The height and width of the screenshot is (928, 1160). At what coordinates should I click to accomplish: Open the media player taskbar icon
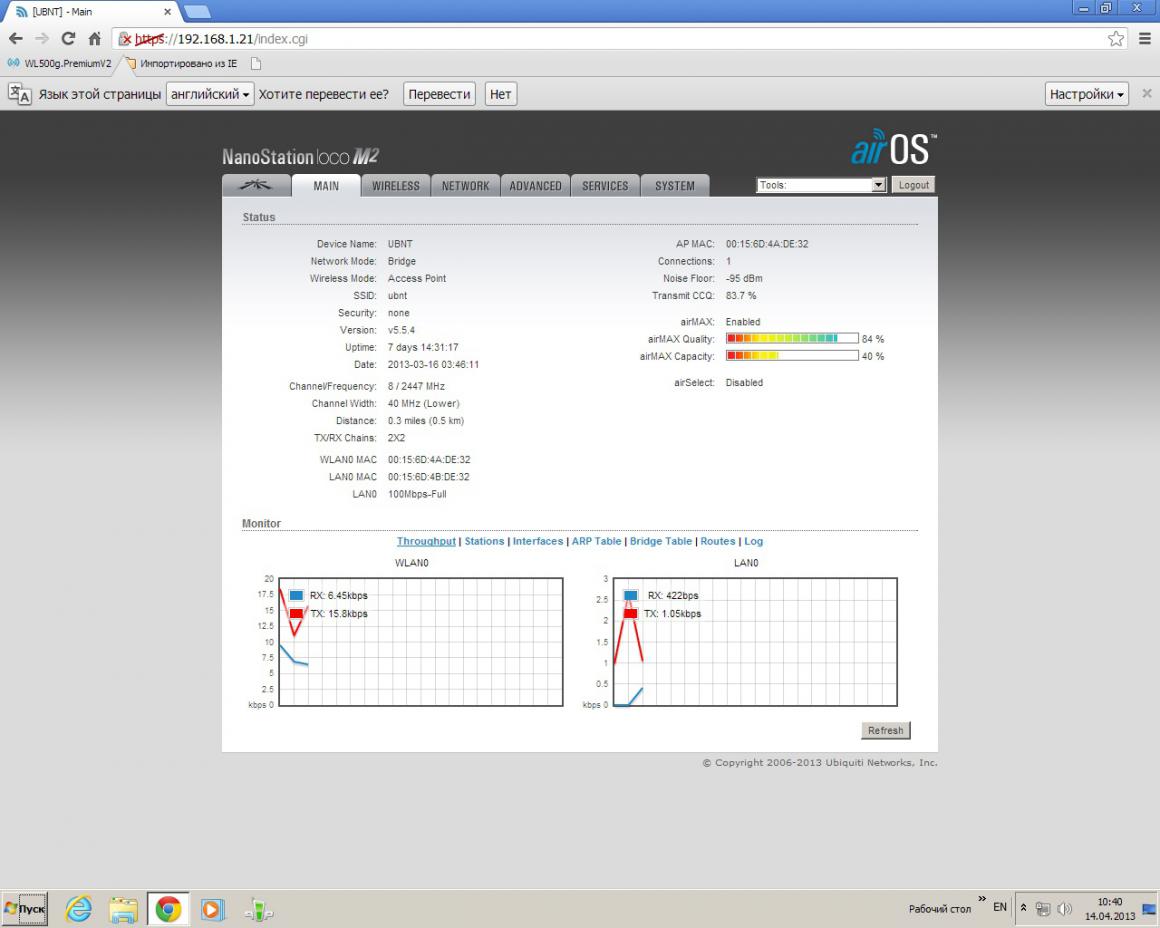click(213, 909)
